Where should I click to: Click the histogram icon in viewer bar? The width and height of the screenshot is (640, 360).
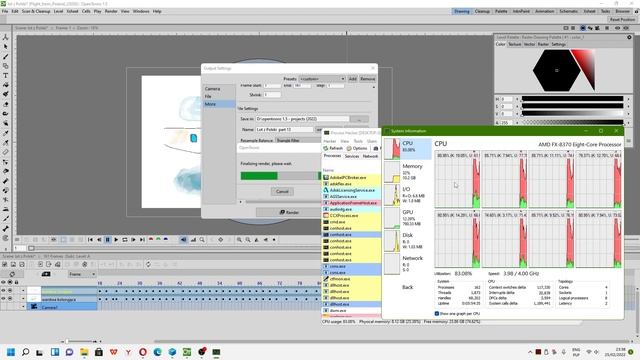(193, 240)
